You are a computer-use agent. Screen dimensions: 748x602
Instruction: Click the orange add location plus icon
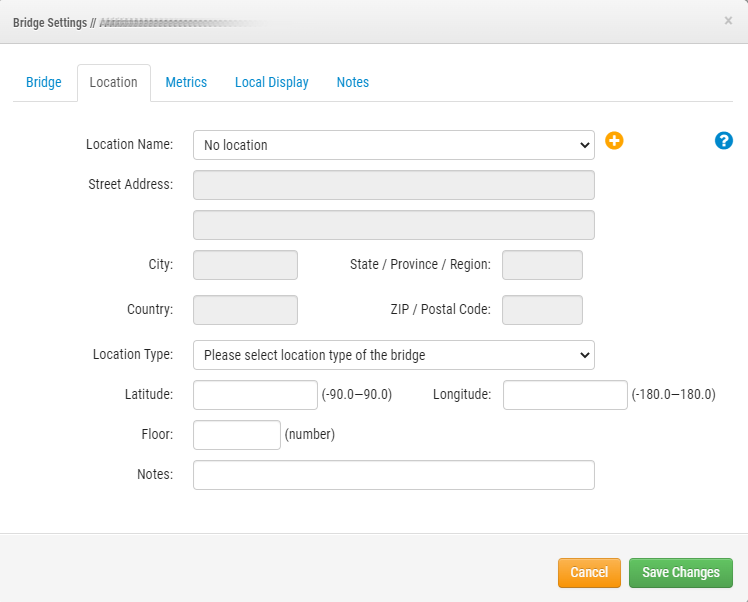(614, 141)
